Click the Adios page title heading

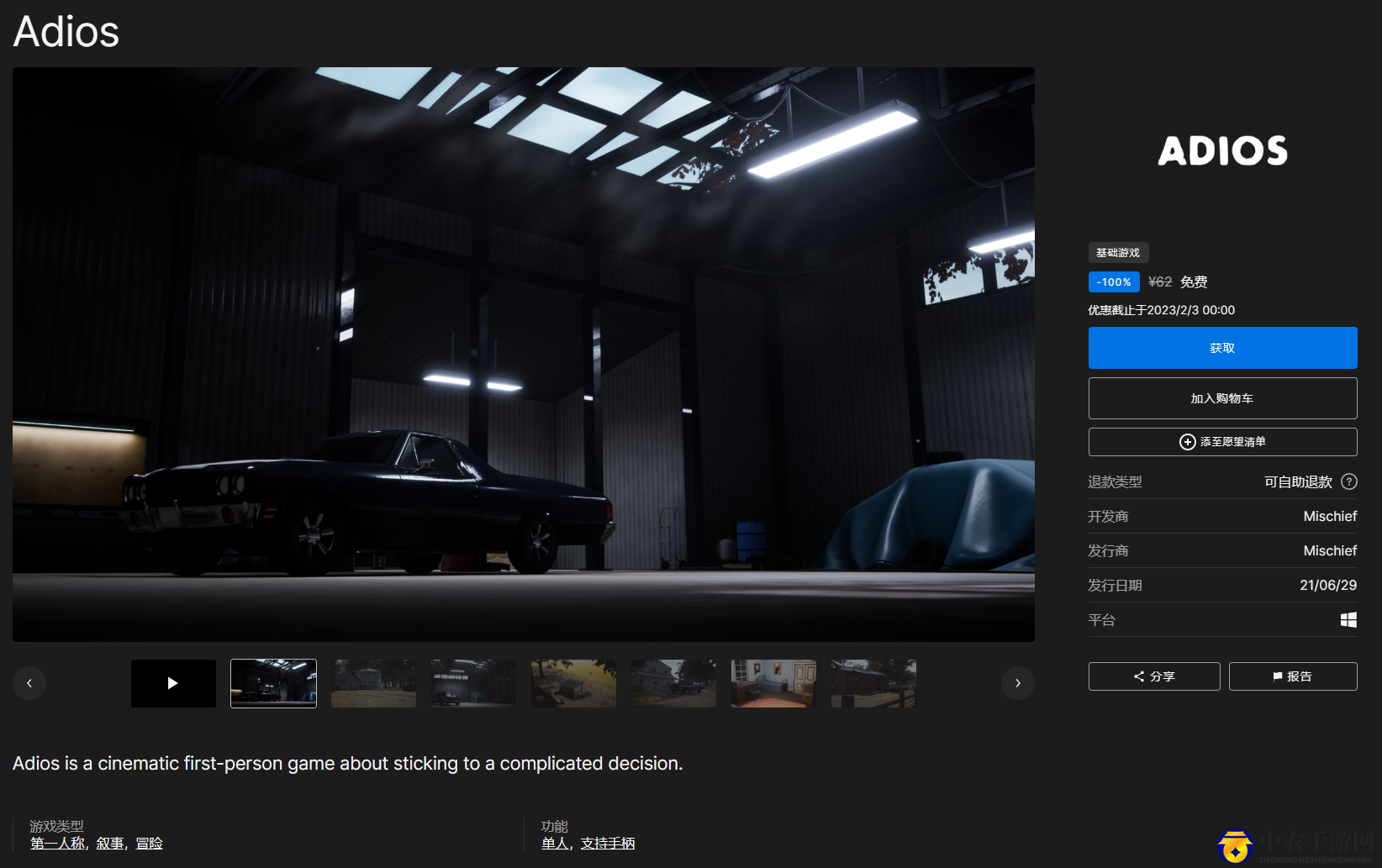pyautogui.click(x=66, y=32)
